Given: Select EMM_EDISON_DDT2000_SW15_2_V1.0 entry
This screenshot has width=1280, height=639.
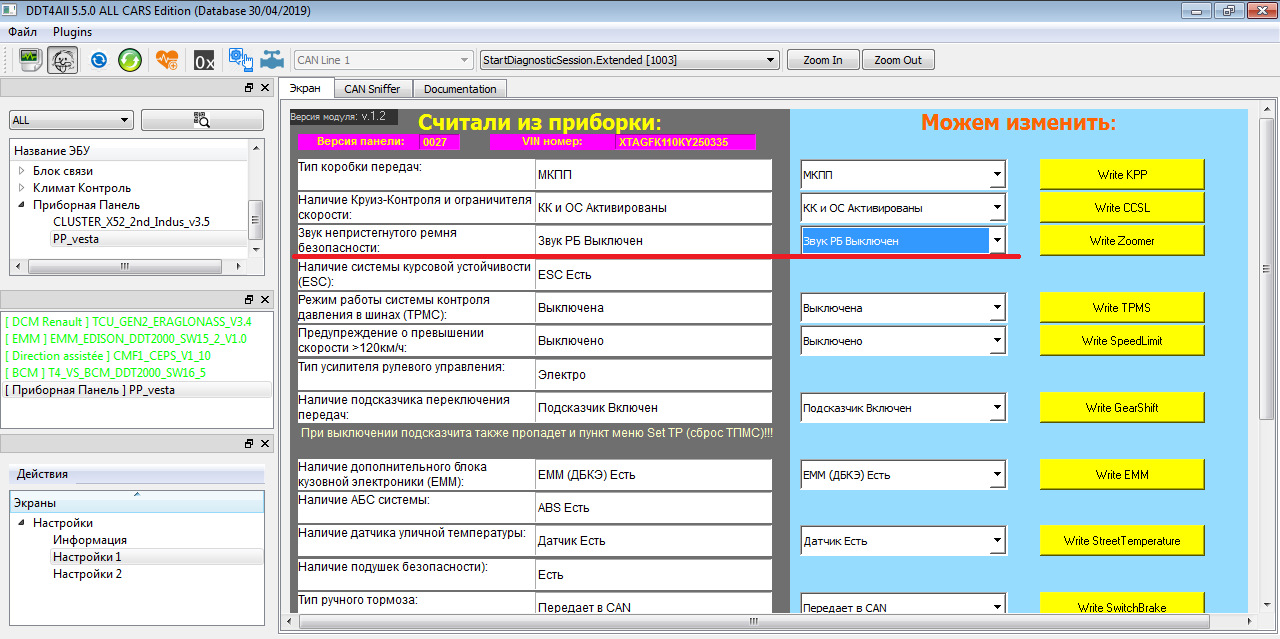Looking at the screenshot, I should click(125, 338).
